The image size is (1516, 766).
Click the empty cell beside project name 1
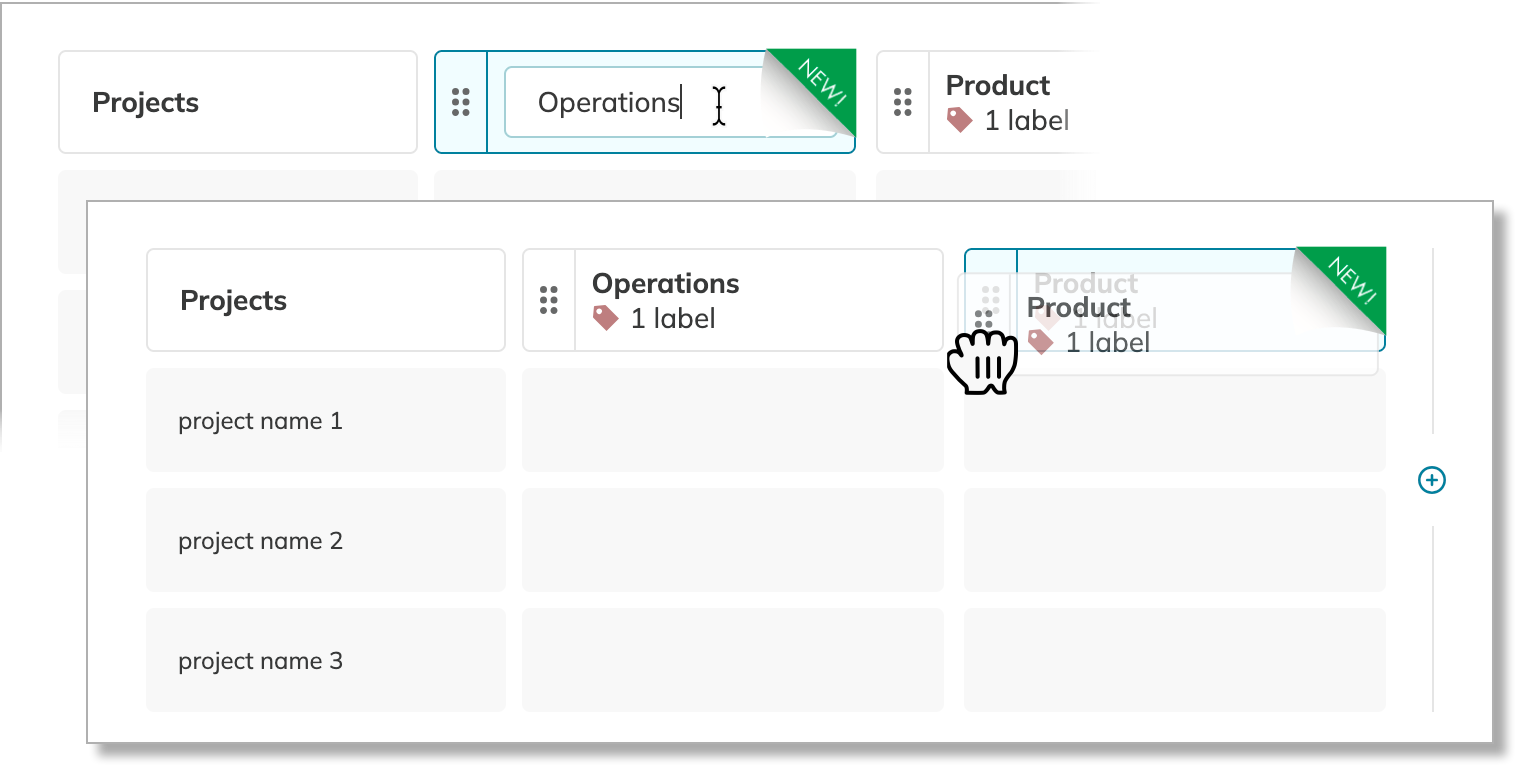click(x=732, y=420)
